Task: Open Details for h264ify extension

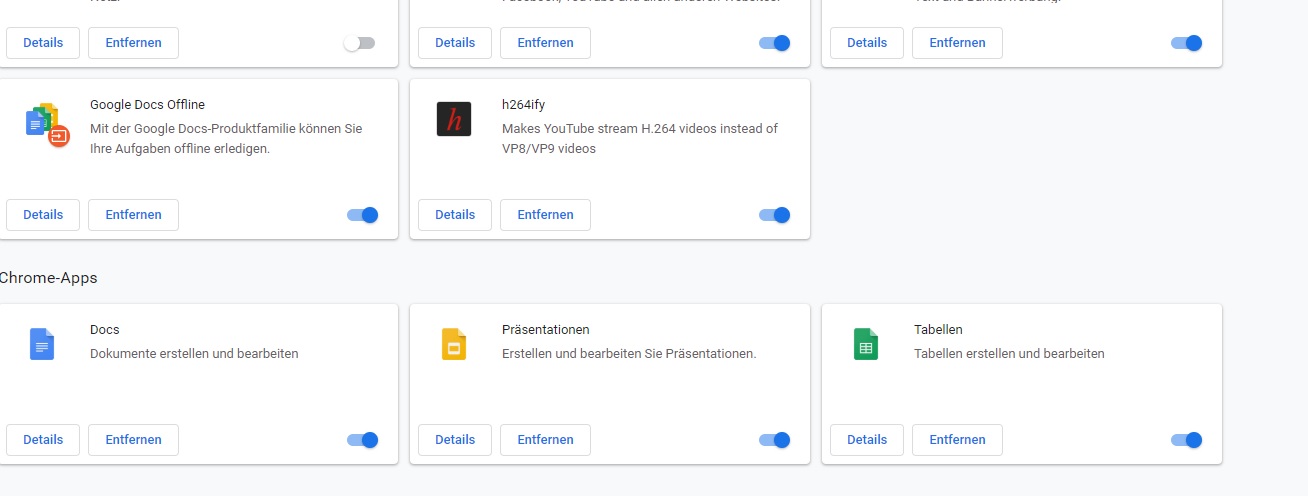Action: (455, 215)
